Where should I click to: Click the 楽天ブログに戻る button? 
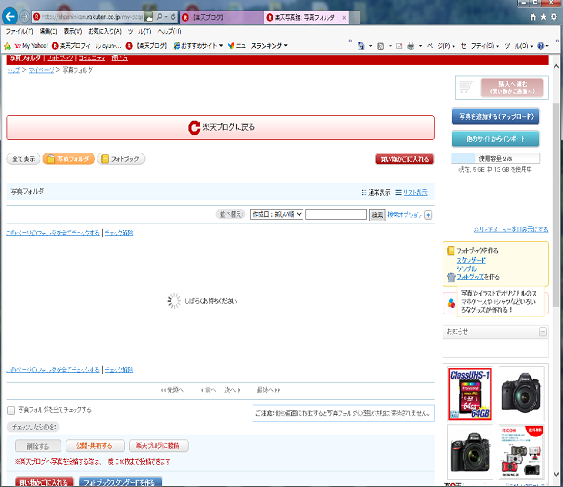(220, 127)
